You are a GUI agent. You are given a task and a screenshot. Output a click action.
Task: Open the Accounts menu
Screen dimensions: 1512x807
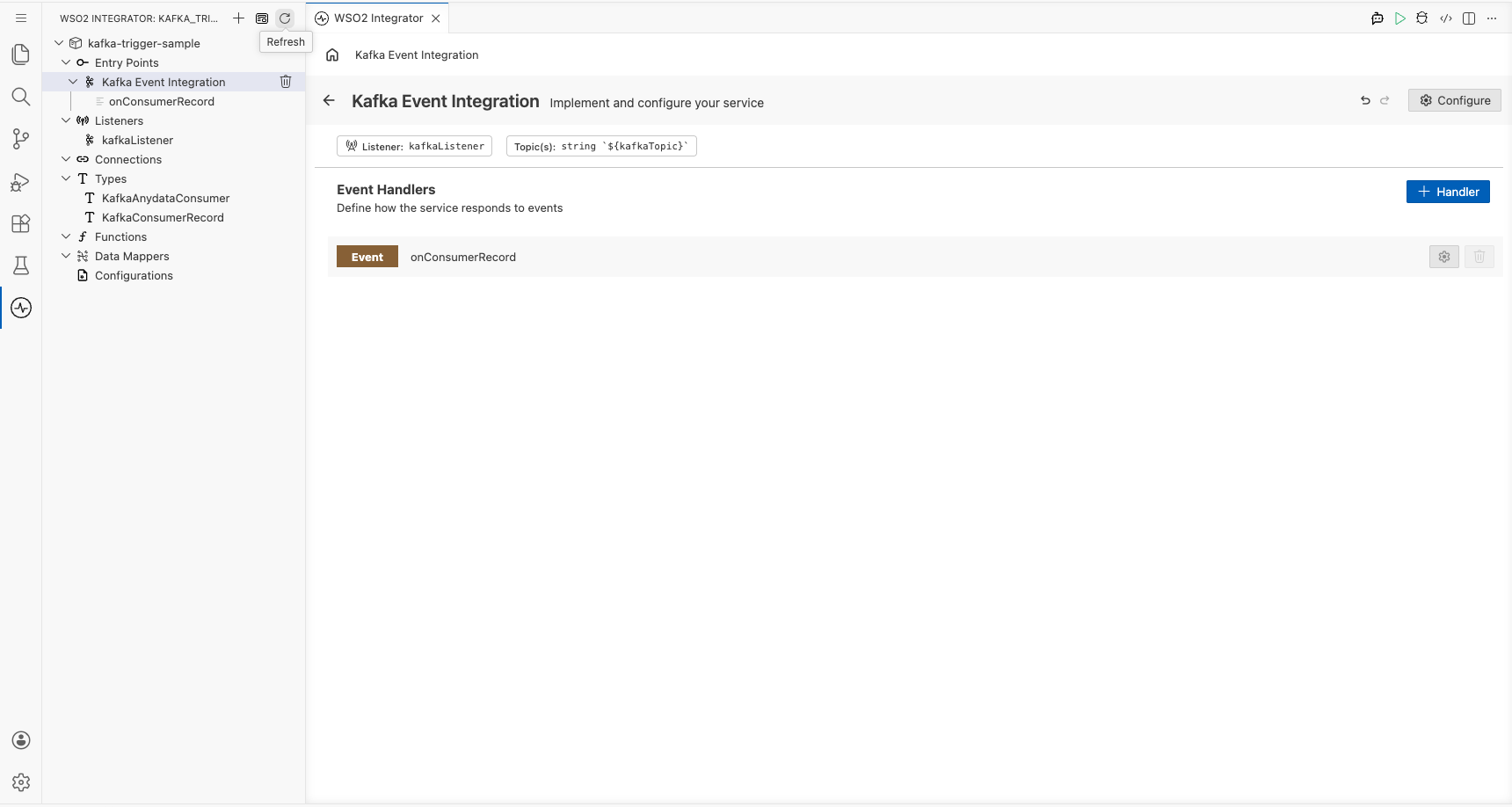pos(21,740)
